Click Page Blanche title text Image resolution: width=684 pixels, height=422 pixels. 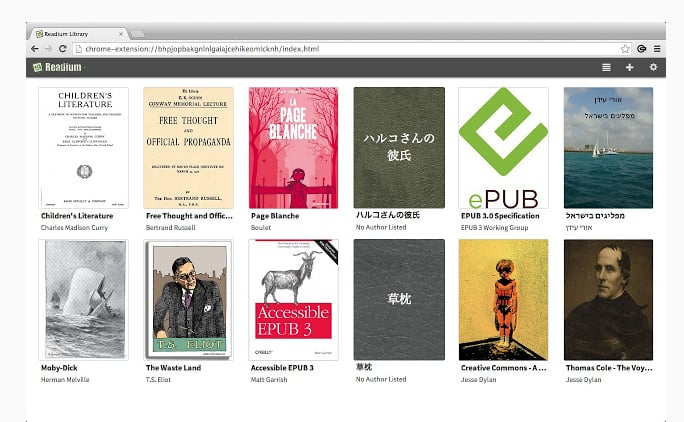275,216
